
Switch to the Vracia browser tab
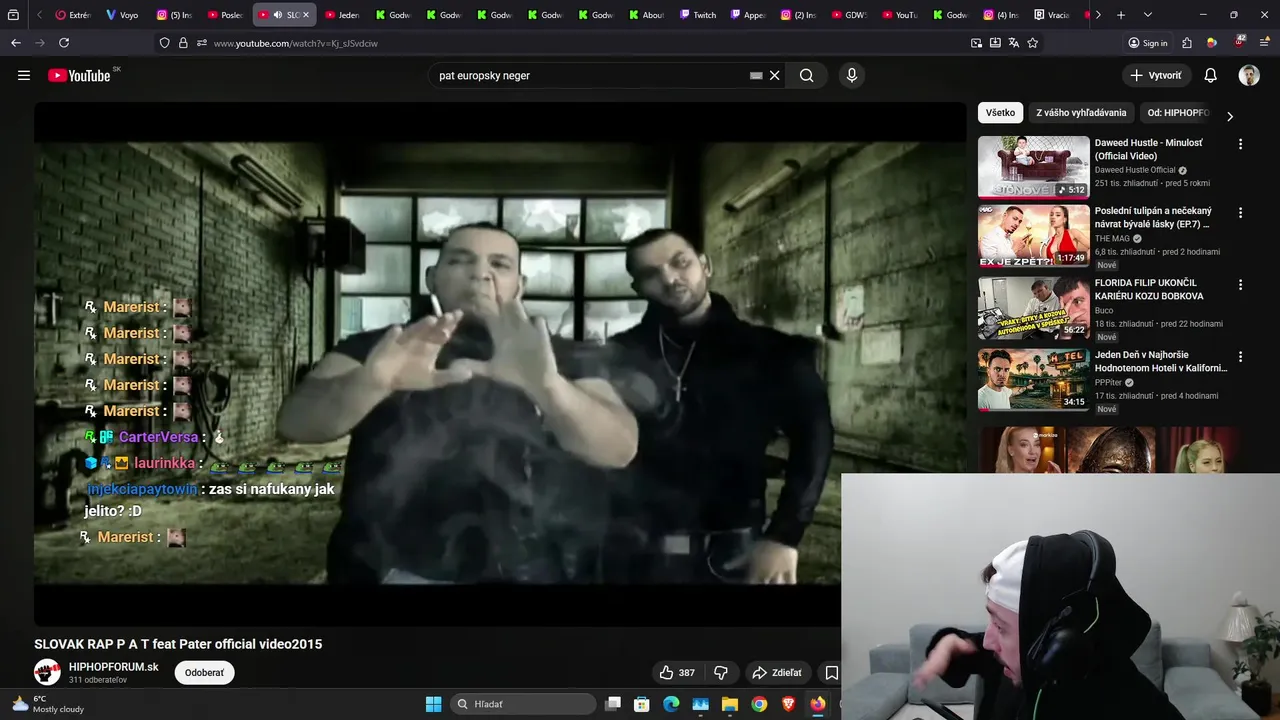1053,15
